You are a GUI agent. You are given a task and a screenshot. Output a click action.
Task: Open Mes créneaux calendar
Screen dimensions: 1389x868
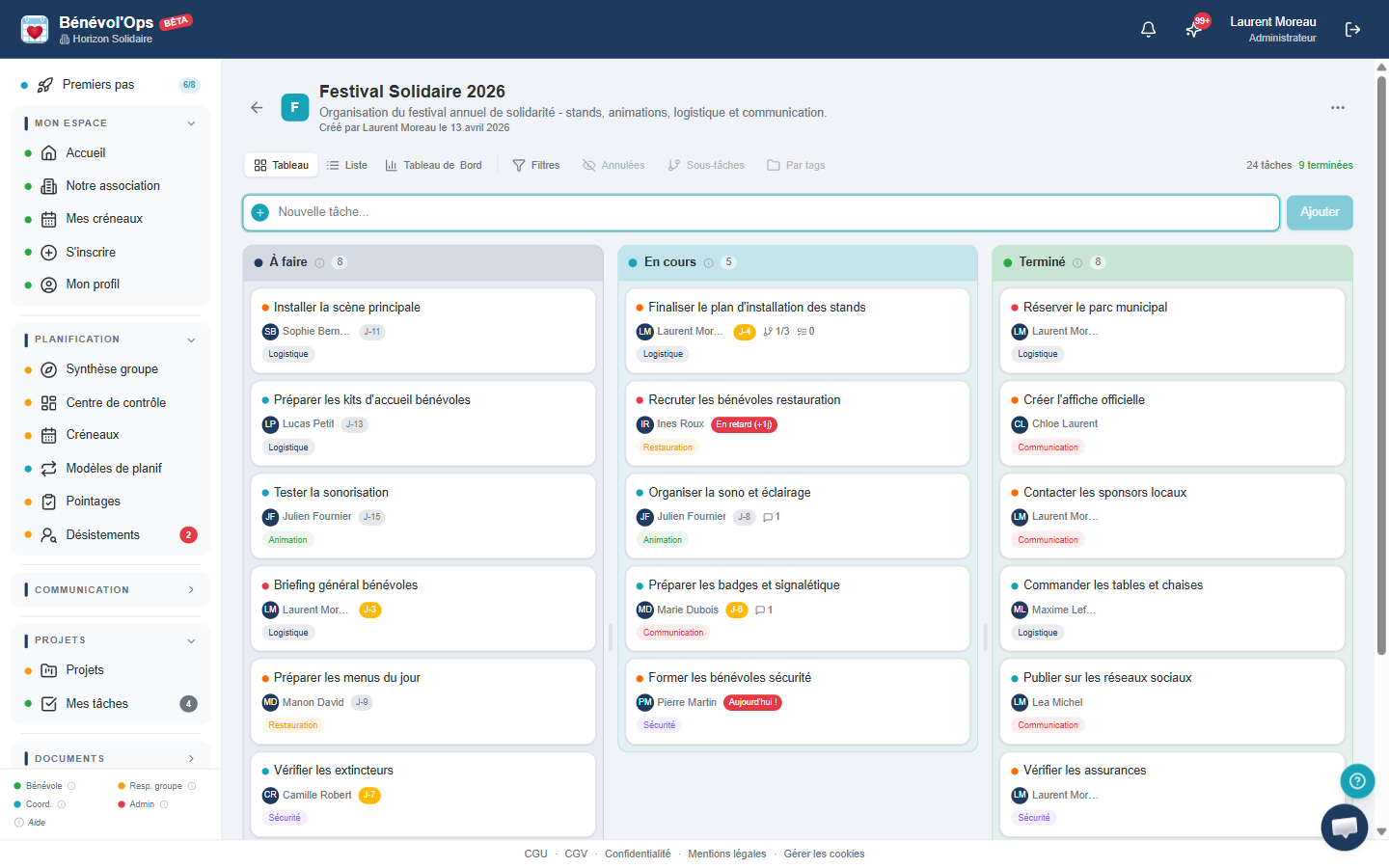click(110, 219)
